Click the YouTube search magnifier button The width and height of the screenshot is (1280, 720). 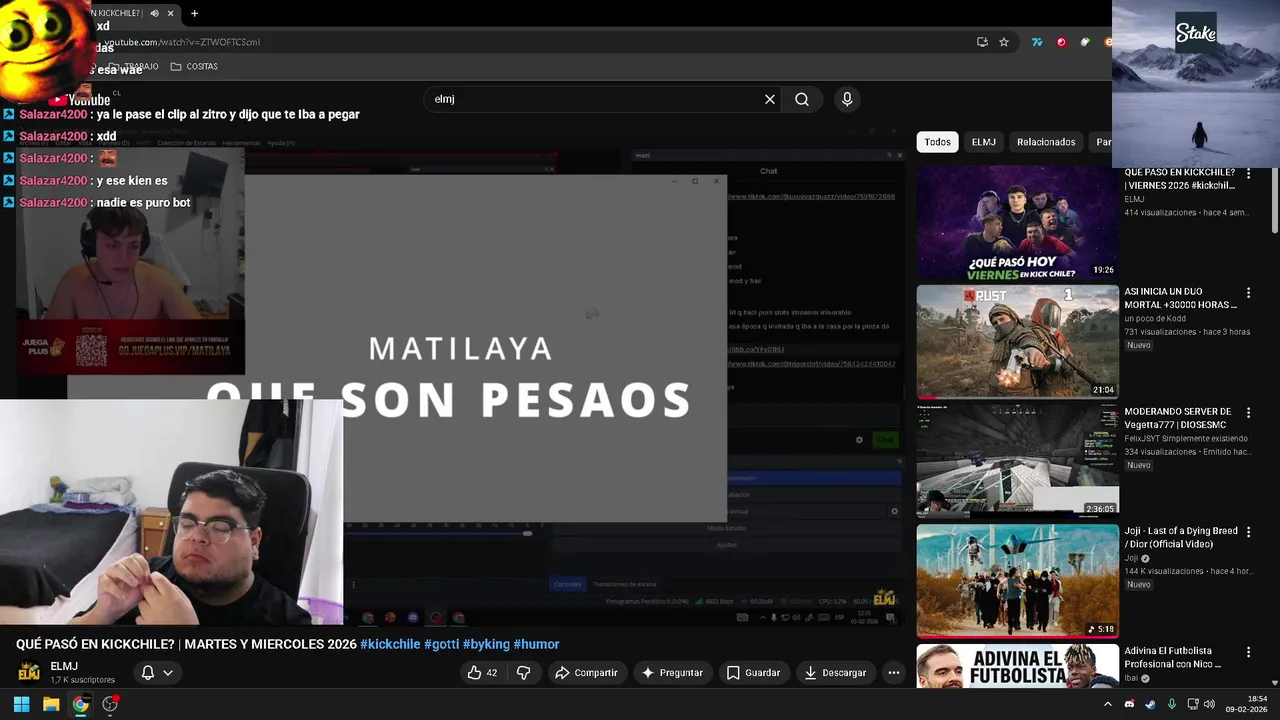802,99
